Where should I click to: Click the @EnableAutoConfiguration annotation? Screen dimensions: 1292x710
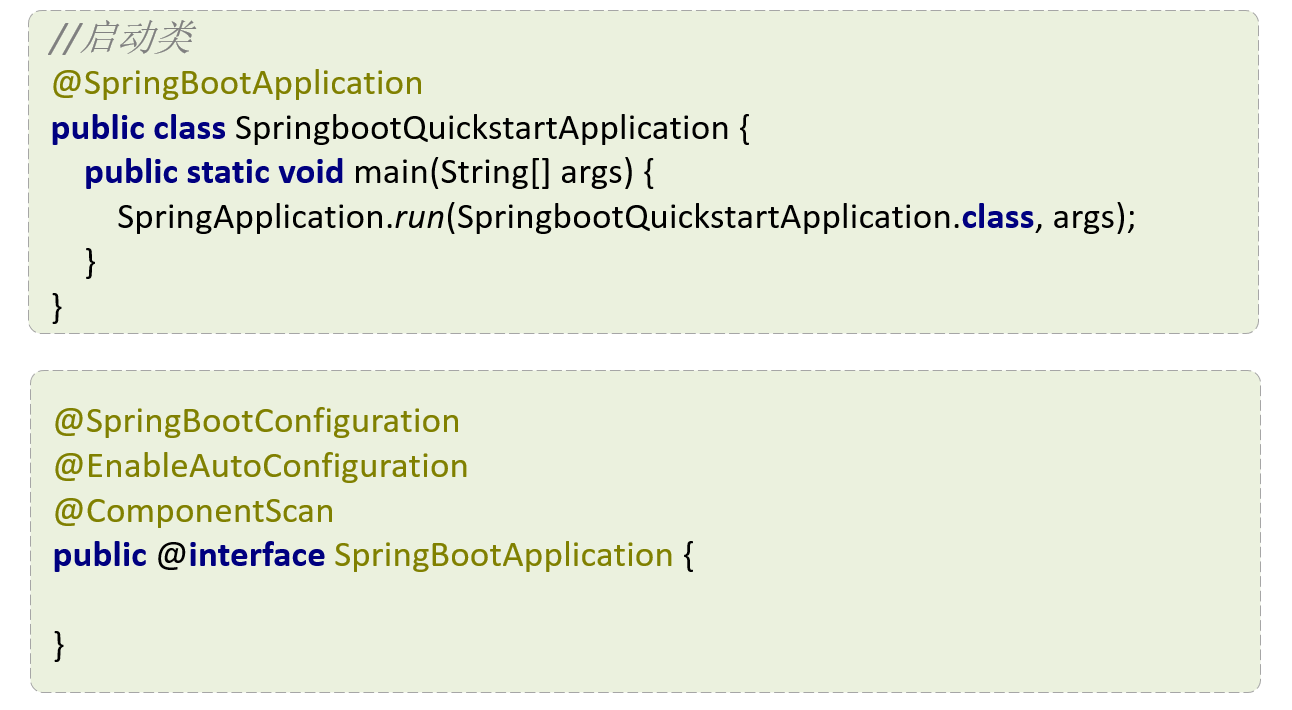[261, 466]
